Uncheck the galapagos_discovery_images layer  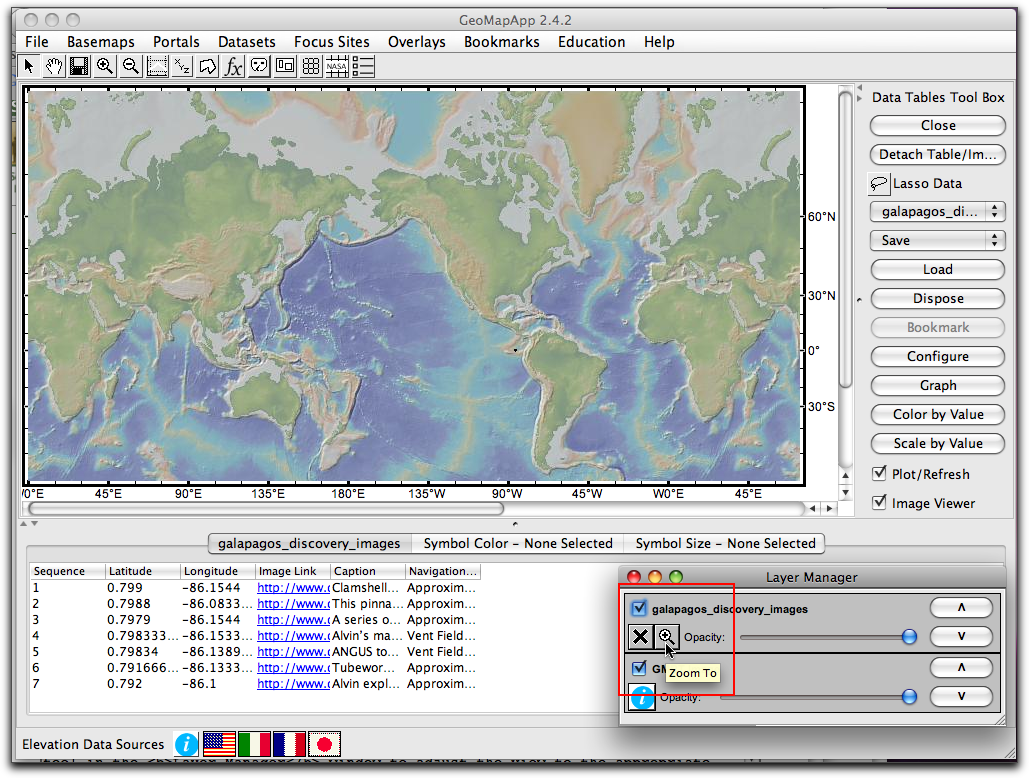(x=639, y=607)
